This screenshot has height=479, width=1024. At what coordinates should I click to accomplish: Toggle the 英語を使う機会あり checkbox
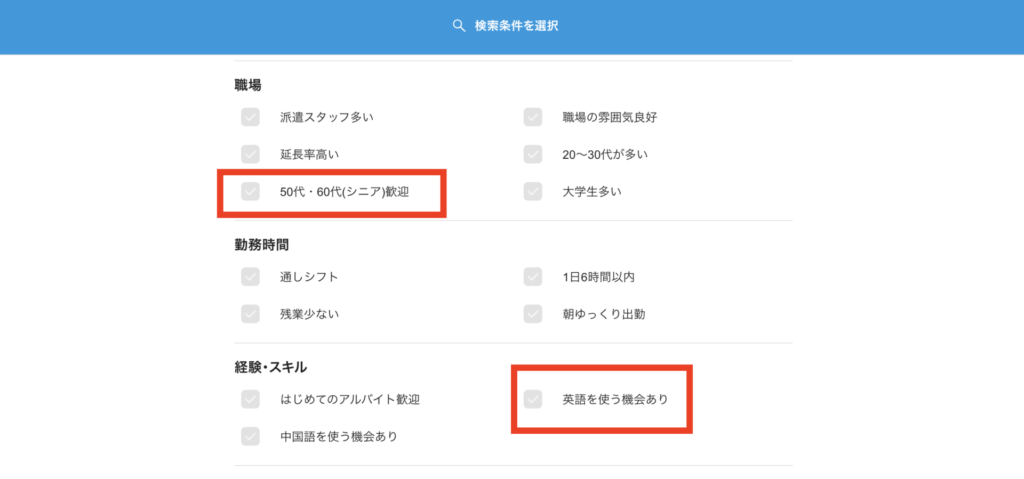pyautogui.click(x=533, y=399)
